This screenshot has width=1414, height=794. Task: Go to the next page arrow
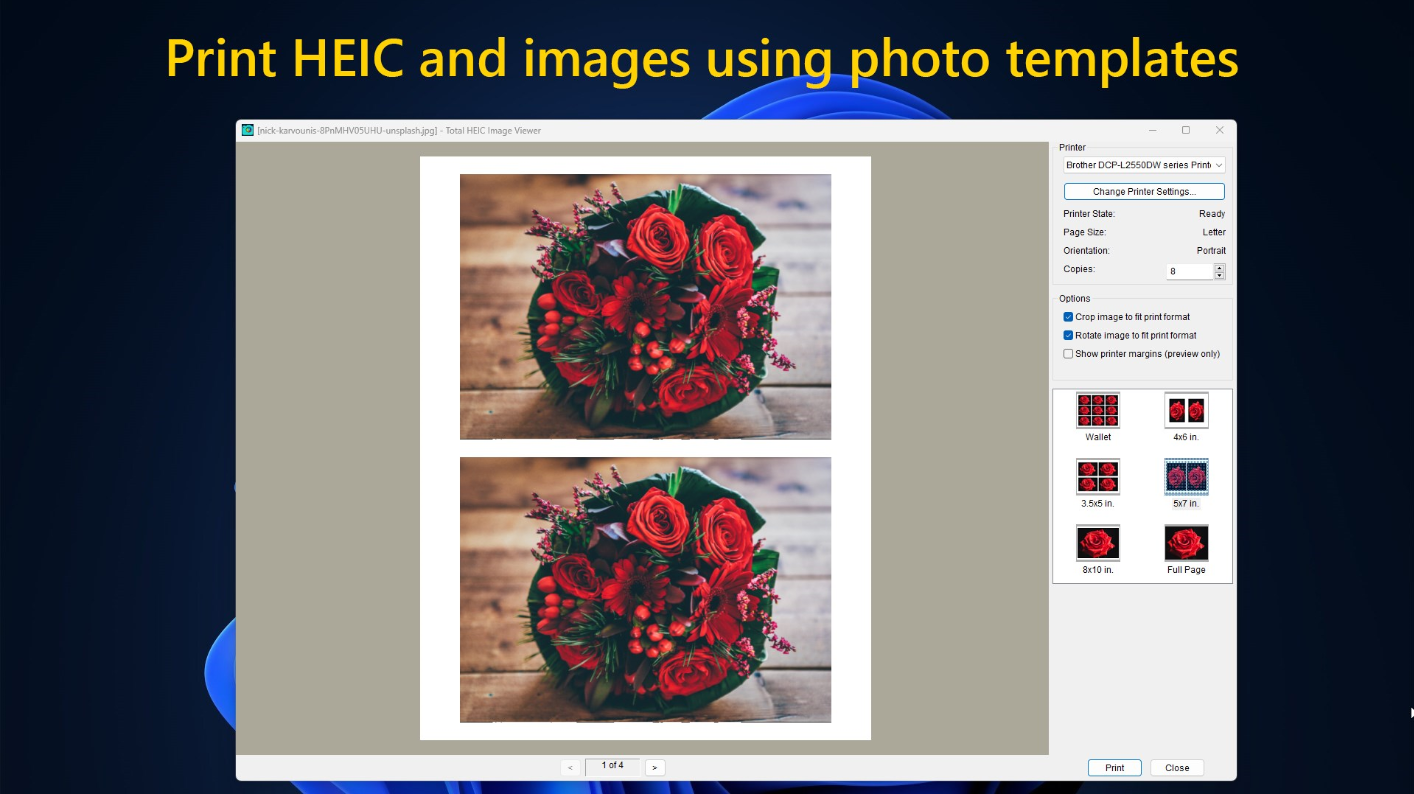tap(655, 768)
